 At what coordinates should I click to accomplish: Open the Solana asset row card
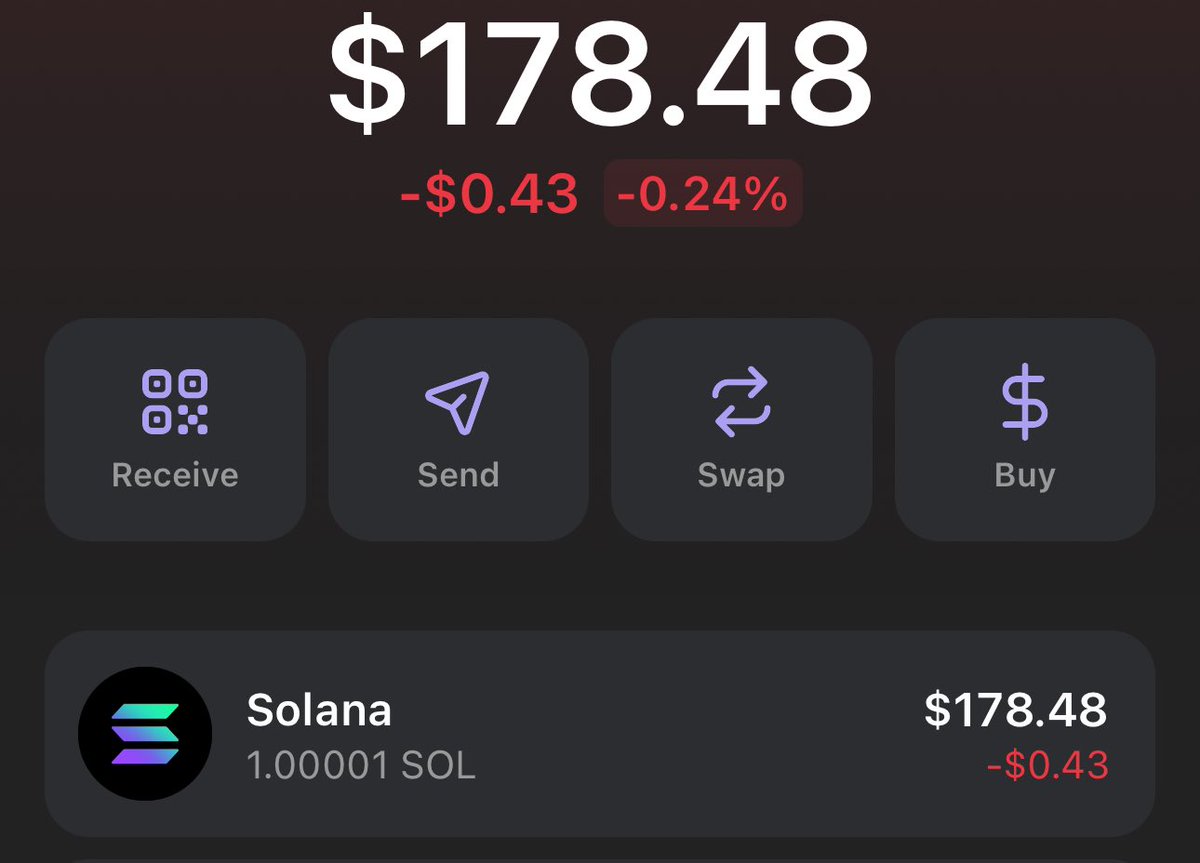(x=600, y=734)
